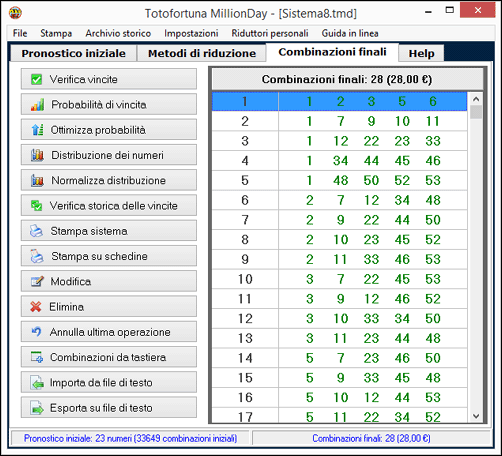Open the File menu
The image size is (502, 456).
[20, 33]
